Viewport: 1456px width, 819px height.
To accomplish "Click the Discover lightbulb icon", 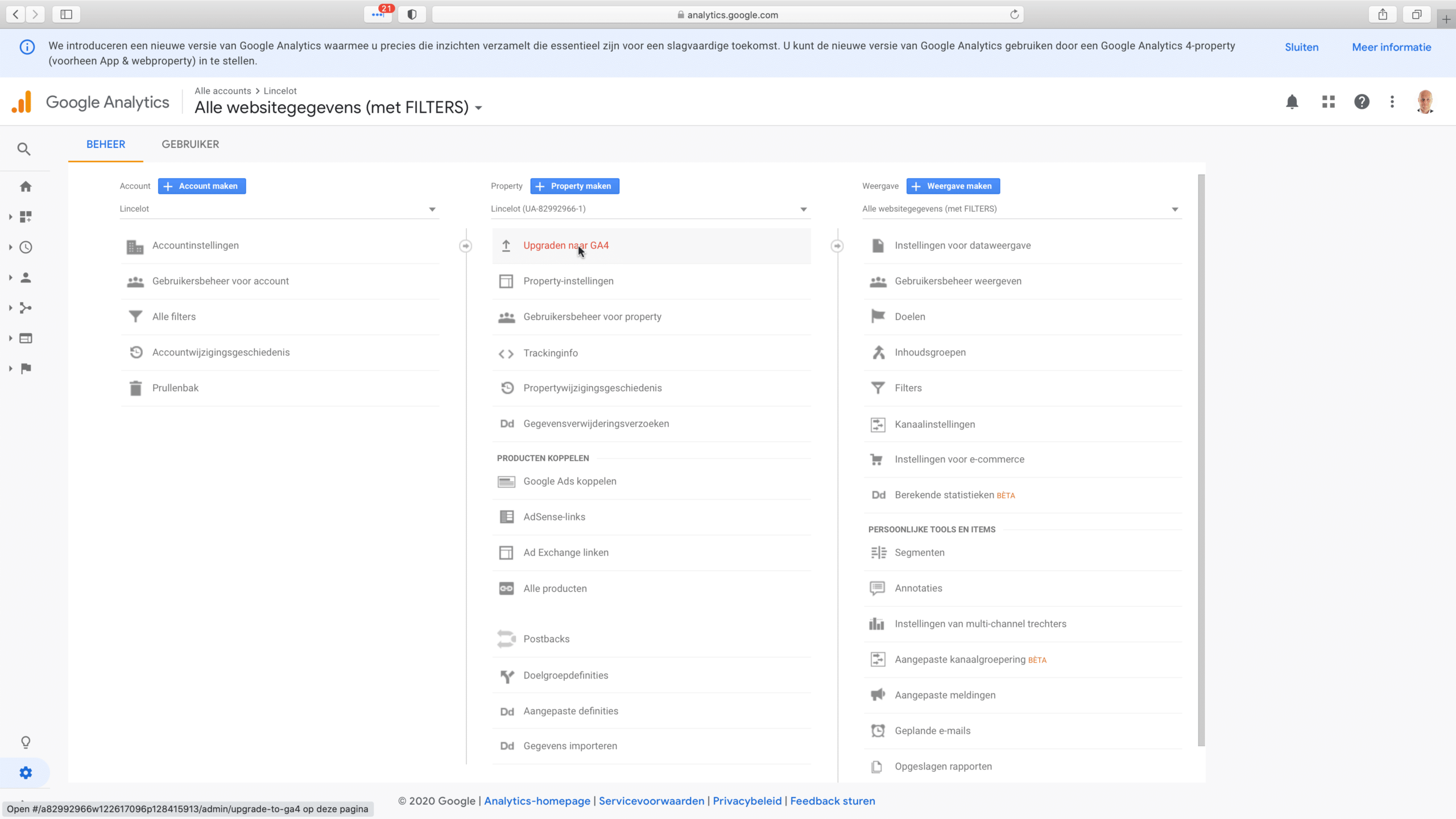I will (26, 742).
